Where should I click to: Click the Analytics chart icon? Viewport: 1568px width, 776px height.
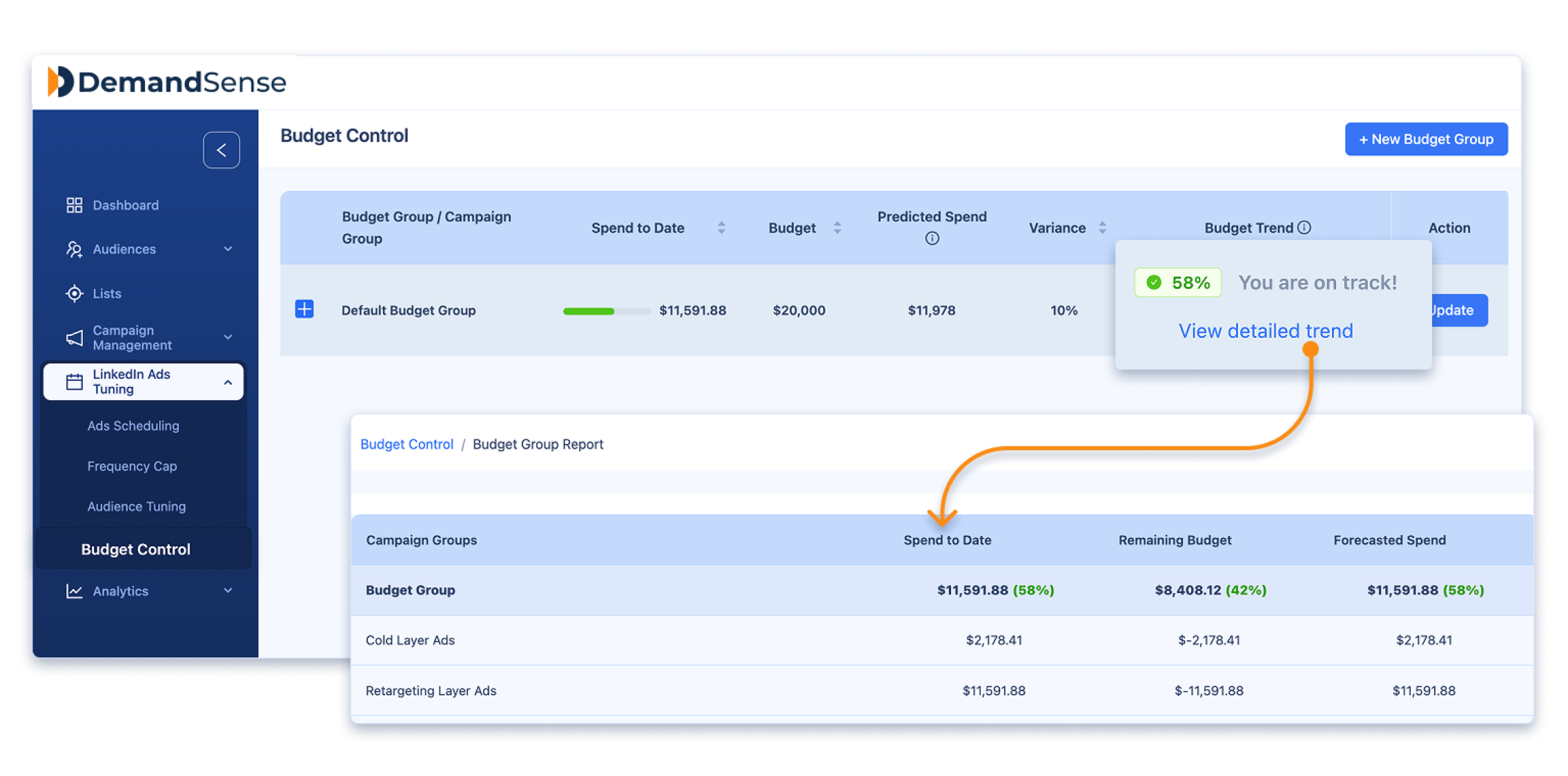(x=74, y=591)
